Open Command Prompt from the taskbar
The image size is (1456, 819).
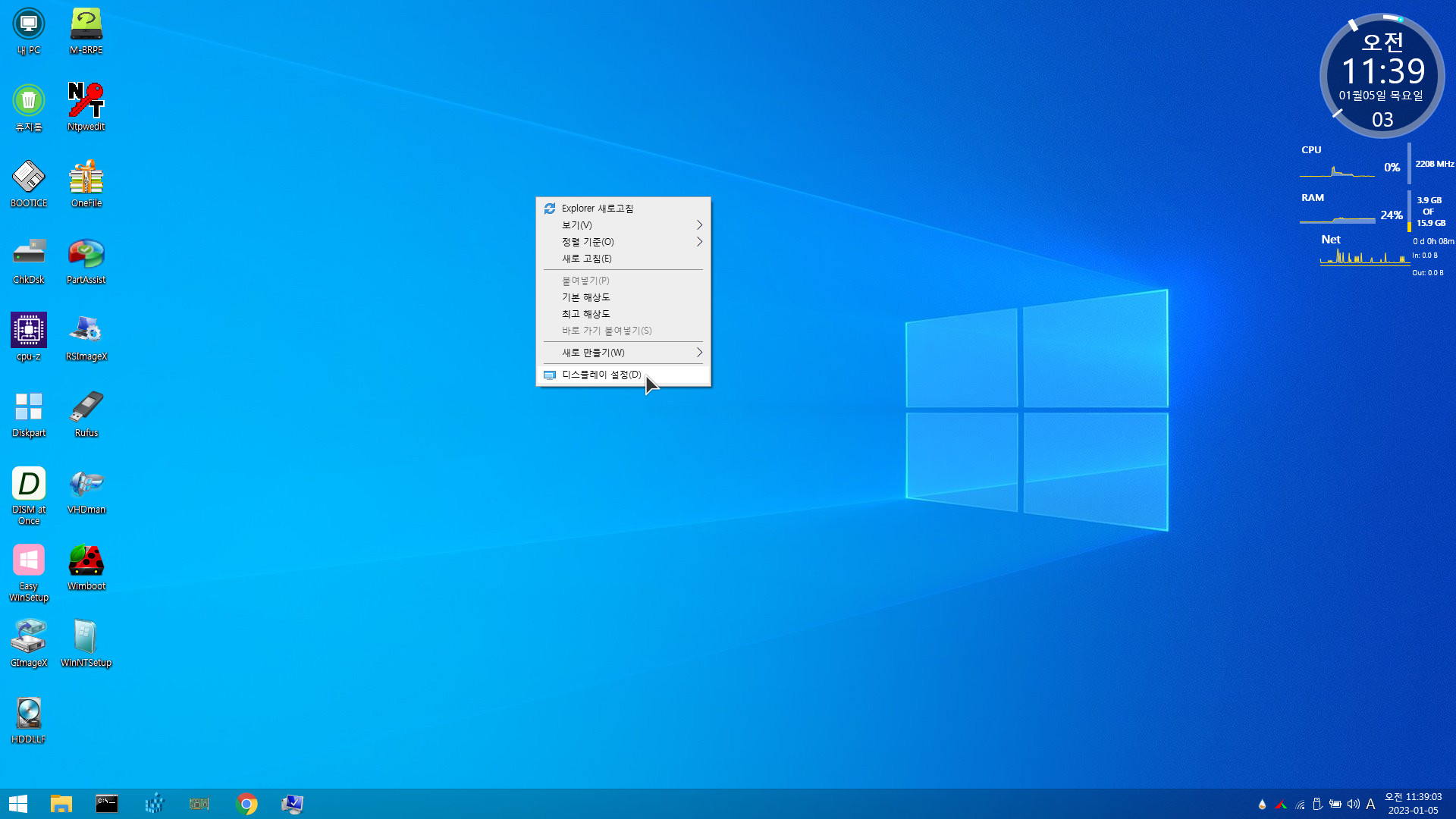click(x=107, y=804)
